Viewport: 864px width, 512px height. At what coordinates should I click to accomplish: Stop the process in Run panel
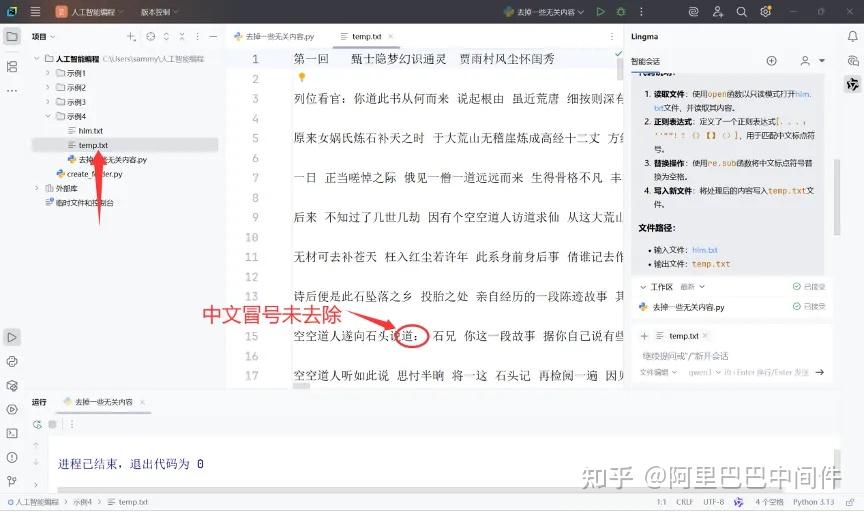click(52, 424)
